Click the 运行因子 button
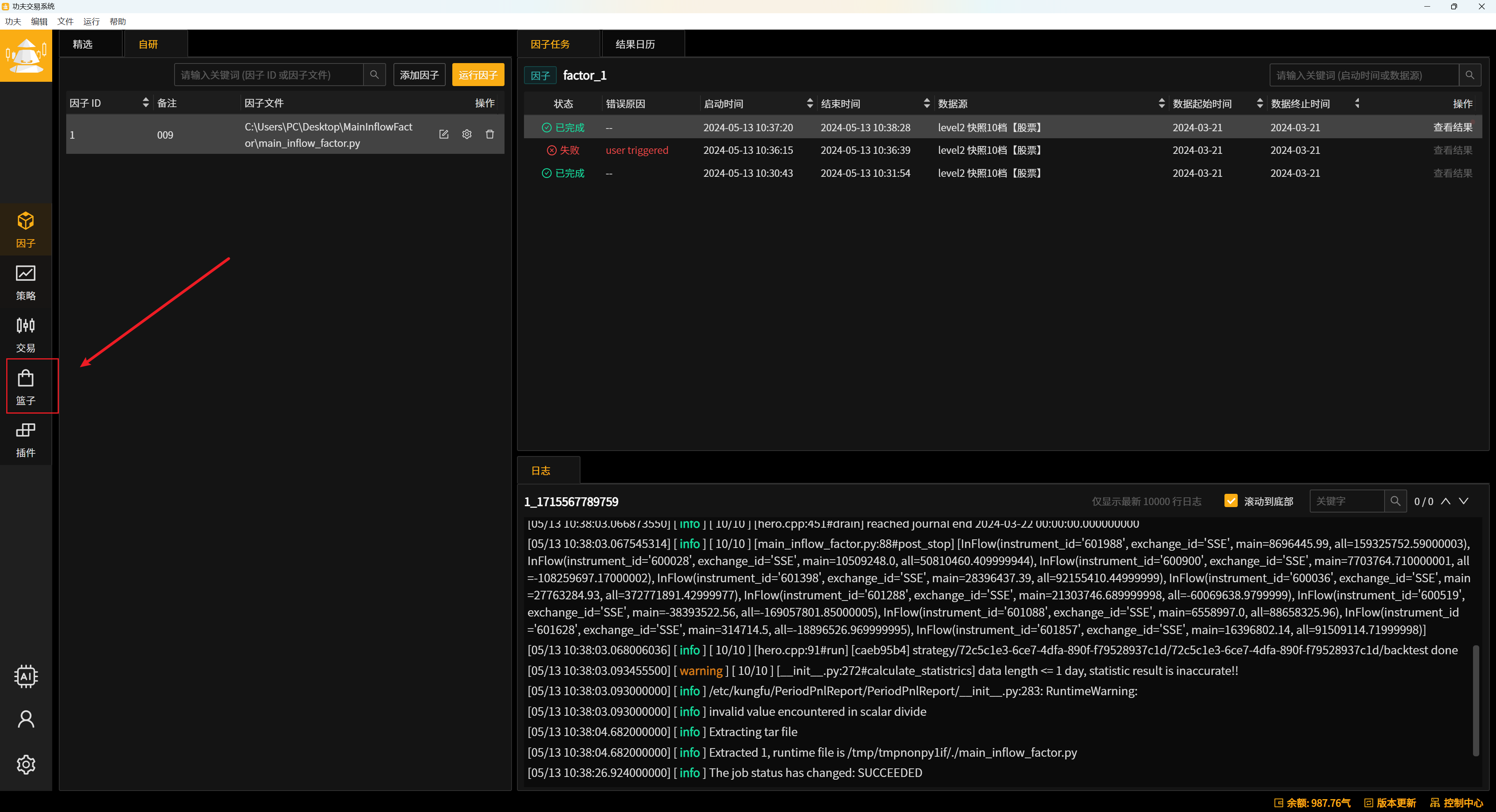Viewport: 1496px width, 812px height. click(478, 75)
